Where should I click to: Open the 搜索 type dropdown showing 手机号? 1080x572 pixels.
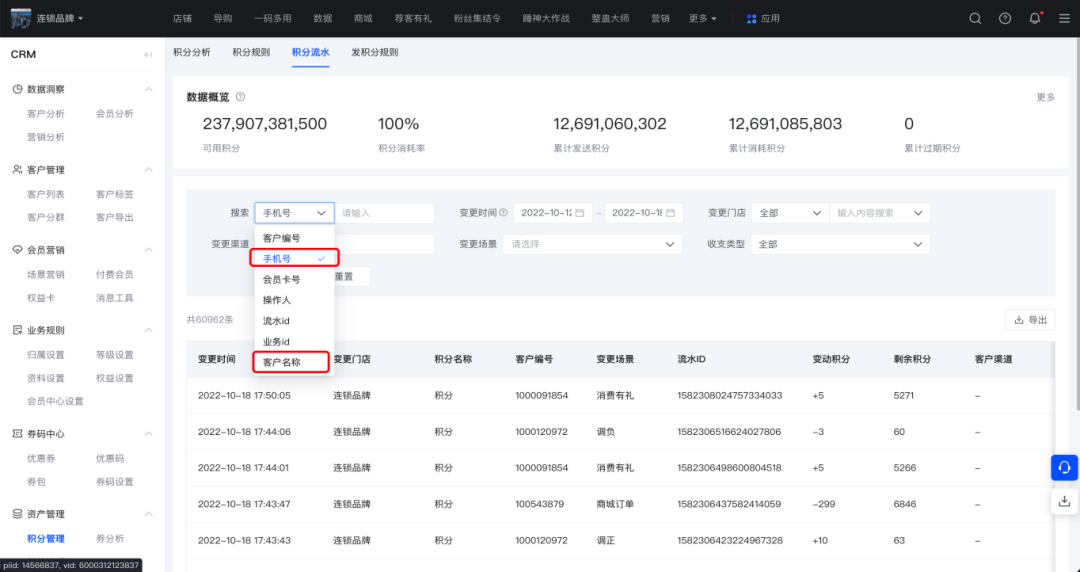tap(294, 213)
